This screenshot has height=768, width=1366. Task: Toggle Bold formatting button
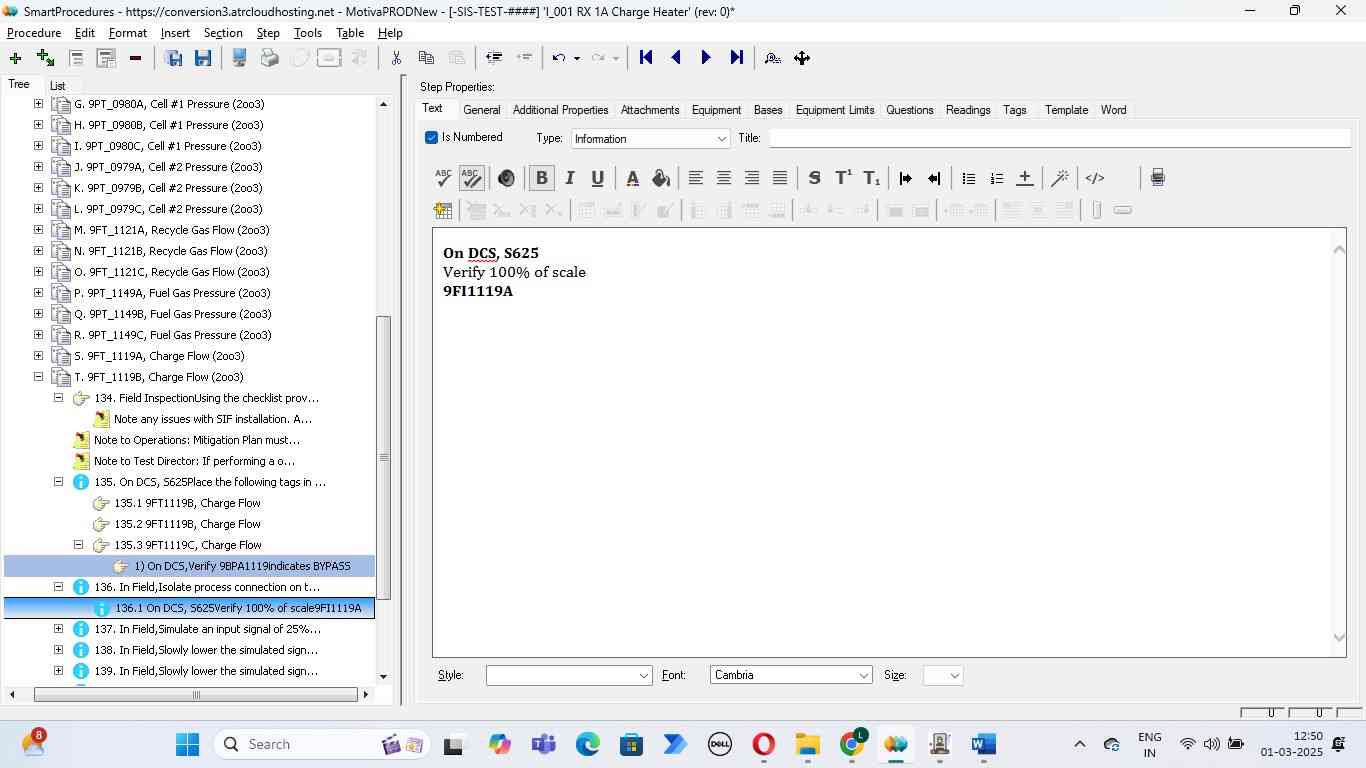click(541, 178)
